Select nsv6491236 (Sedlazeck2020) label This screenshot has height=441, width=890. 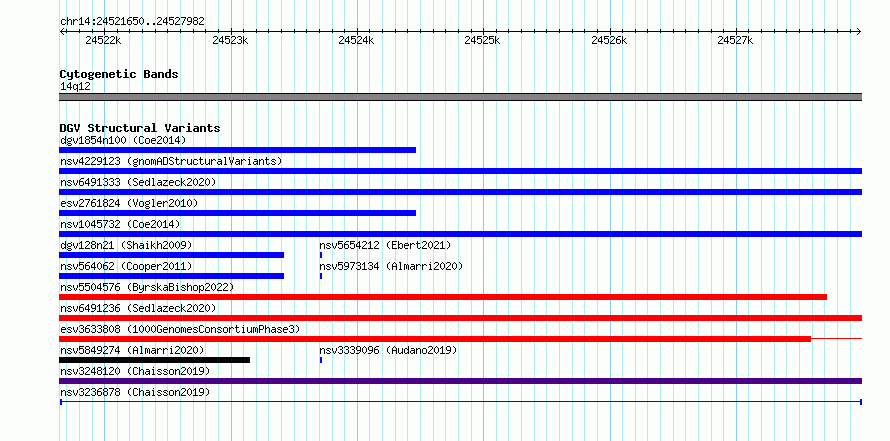click(138, 308)
